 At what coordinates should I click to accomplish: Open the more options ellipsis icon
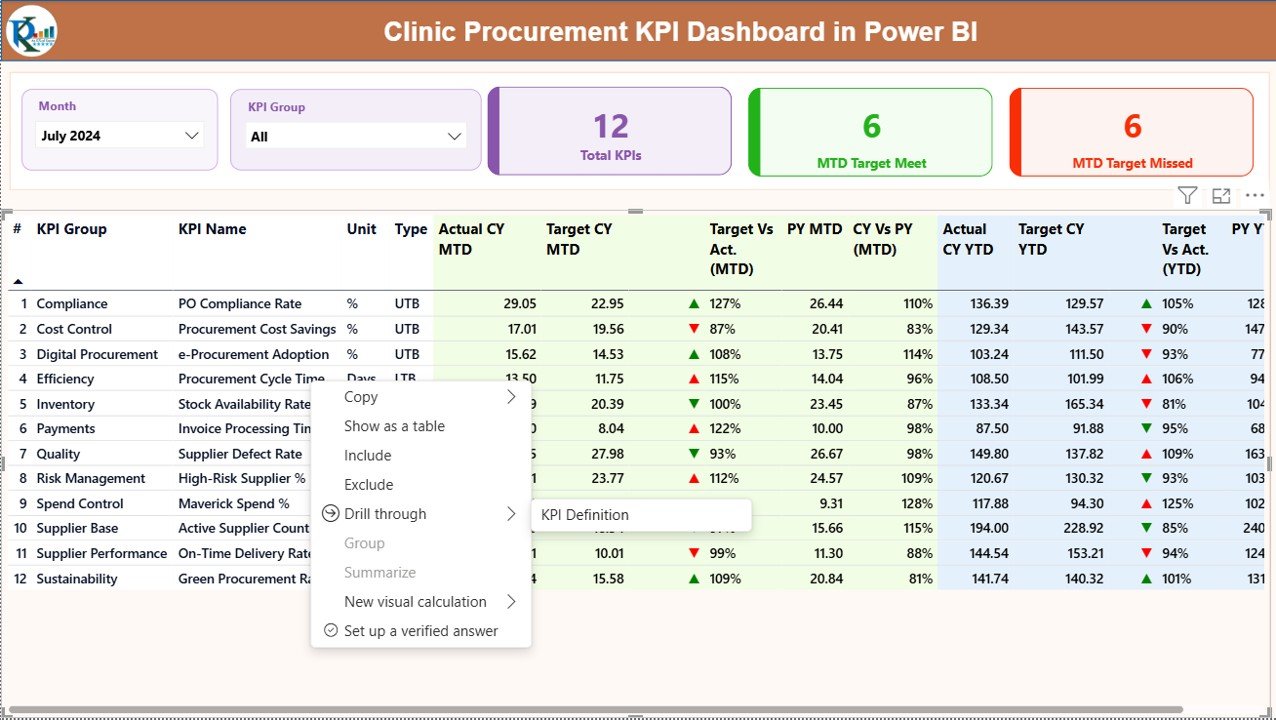(1254, 196)
